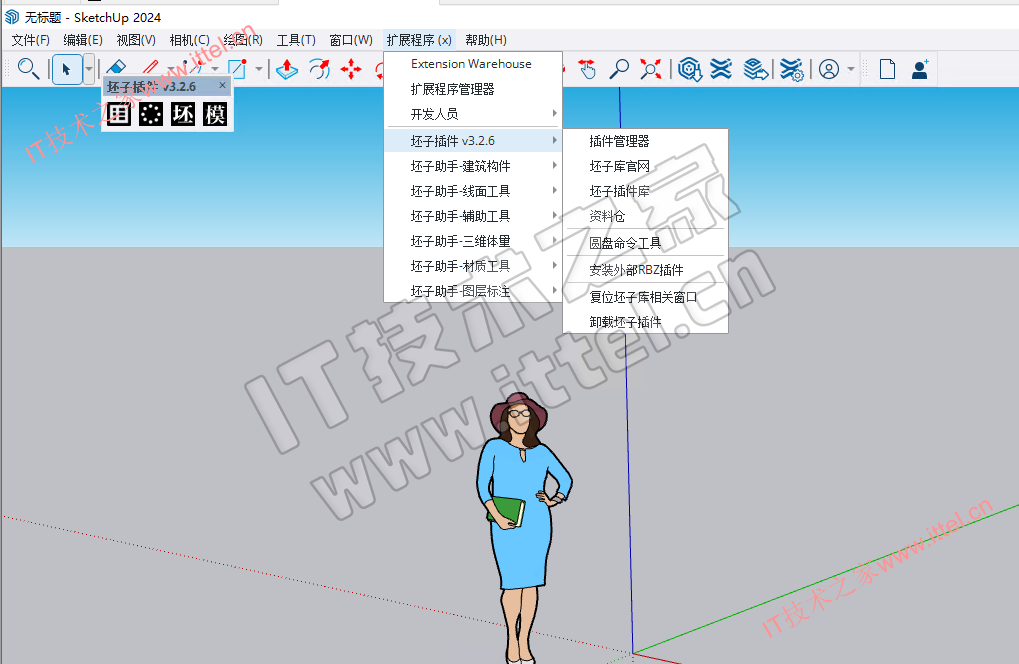Viewport: 1019px width, 664px height.
Task: Open 插件管理器 in the submenu
Action: pos(645,141)
